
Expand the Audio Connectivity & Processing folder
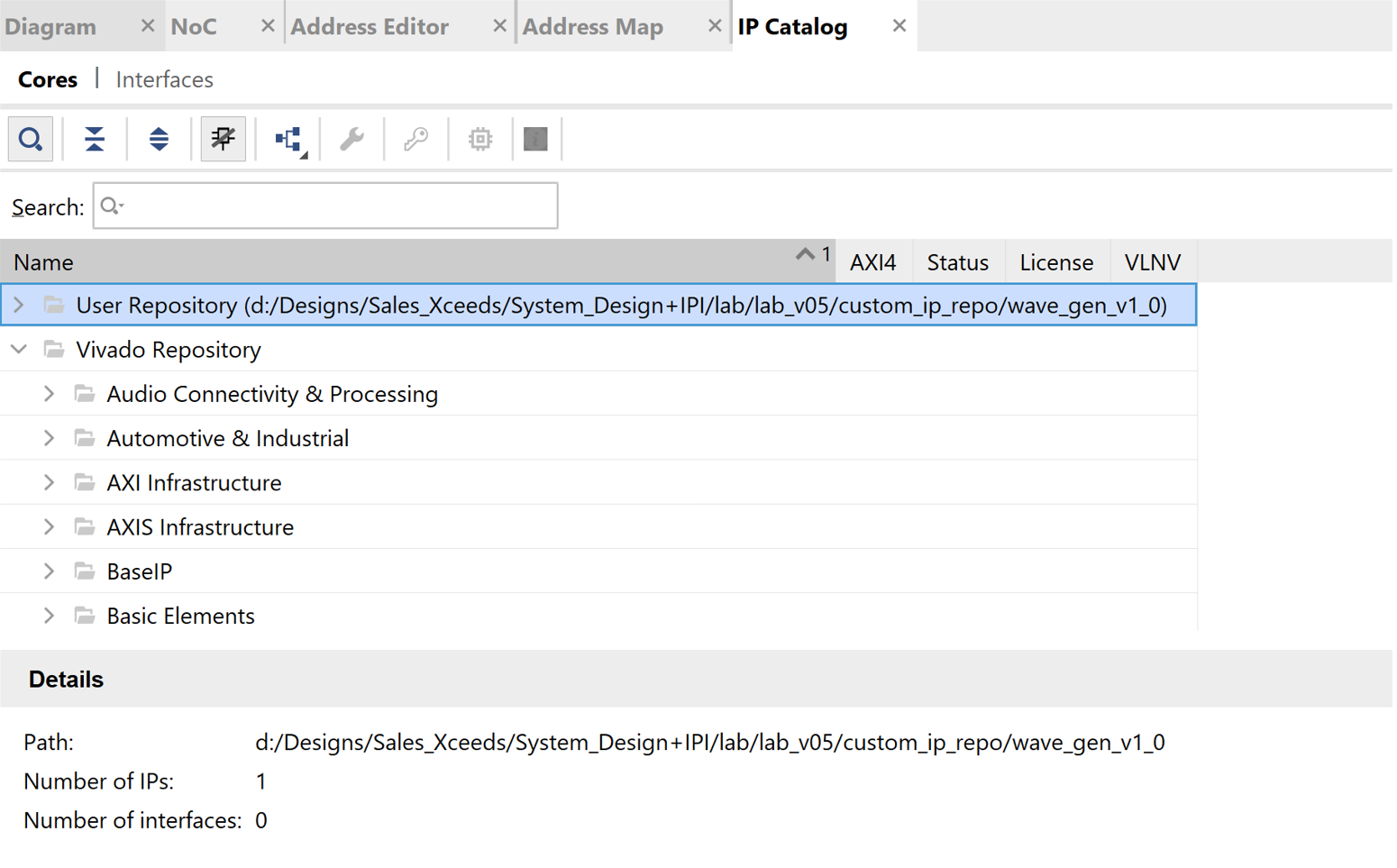click(50, 394)
